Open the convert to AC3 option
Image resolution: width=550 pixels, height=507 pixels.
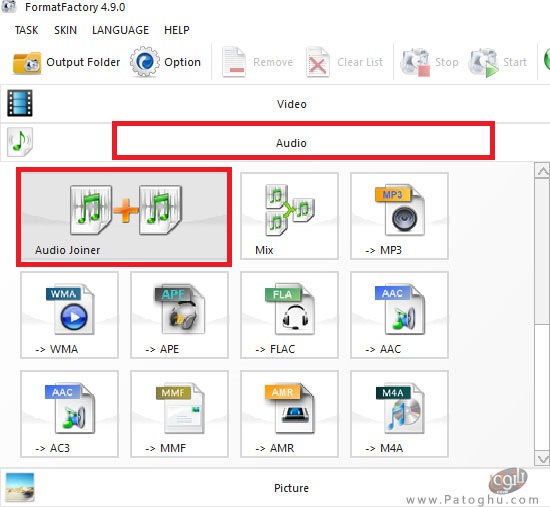[x=69, y=414]
